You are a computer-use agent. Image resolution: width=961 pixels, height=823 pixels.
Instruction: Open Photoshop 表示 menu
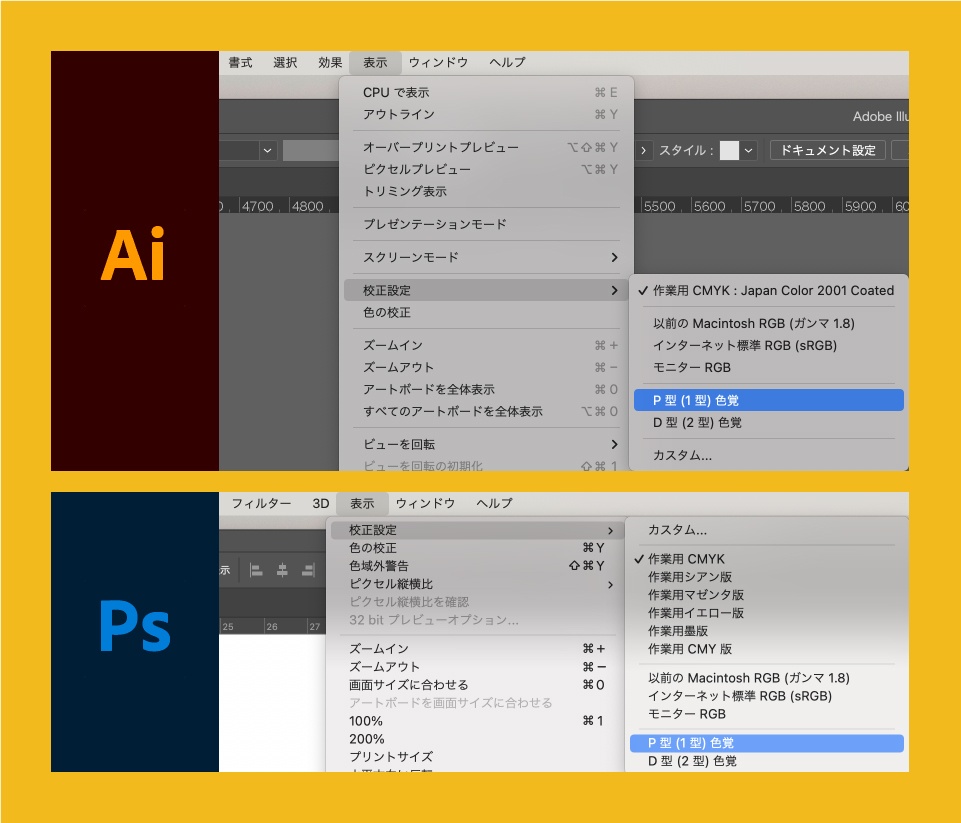tap(362, 504)
